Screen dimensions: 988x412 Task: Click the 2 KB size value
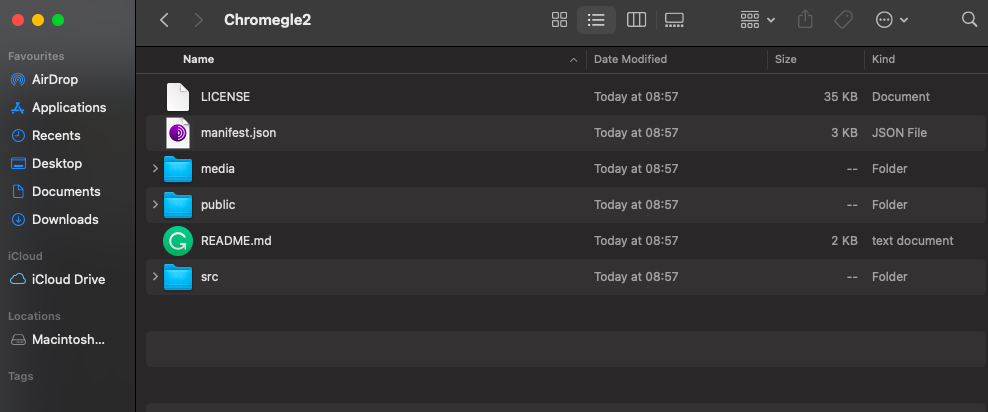click(x=844, y=241)
